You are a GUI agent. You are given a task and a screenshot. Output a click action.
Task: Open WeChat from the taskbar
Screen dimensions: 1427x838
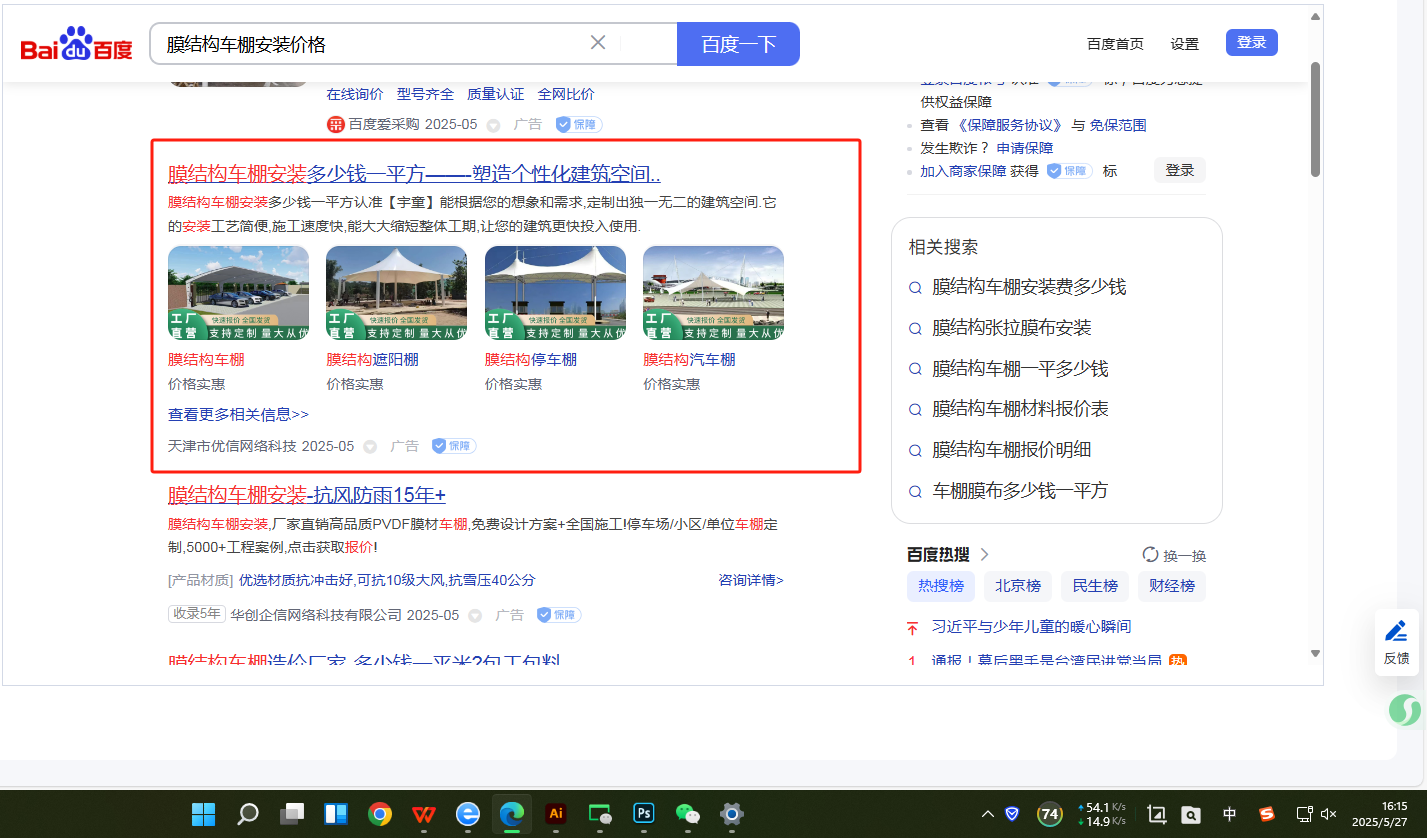pyautogui.click(x=688, y=814)
